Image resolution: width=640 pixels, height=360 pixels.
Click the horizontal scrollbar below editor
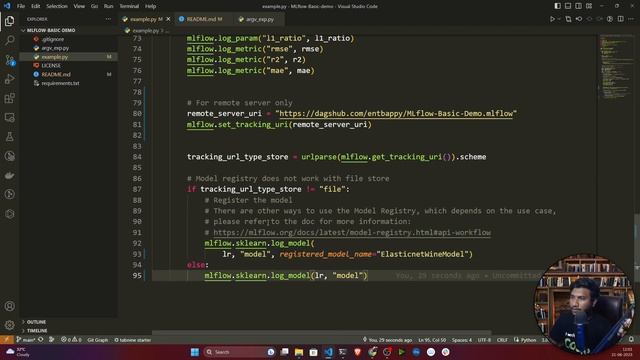coord(321,333)
